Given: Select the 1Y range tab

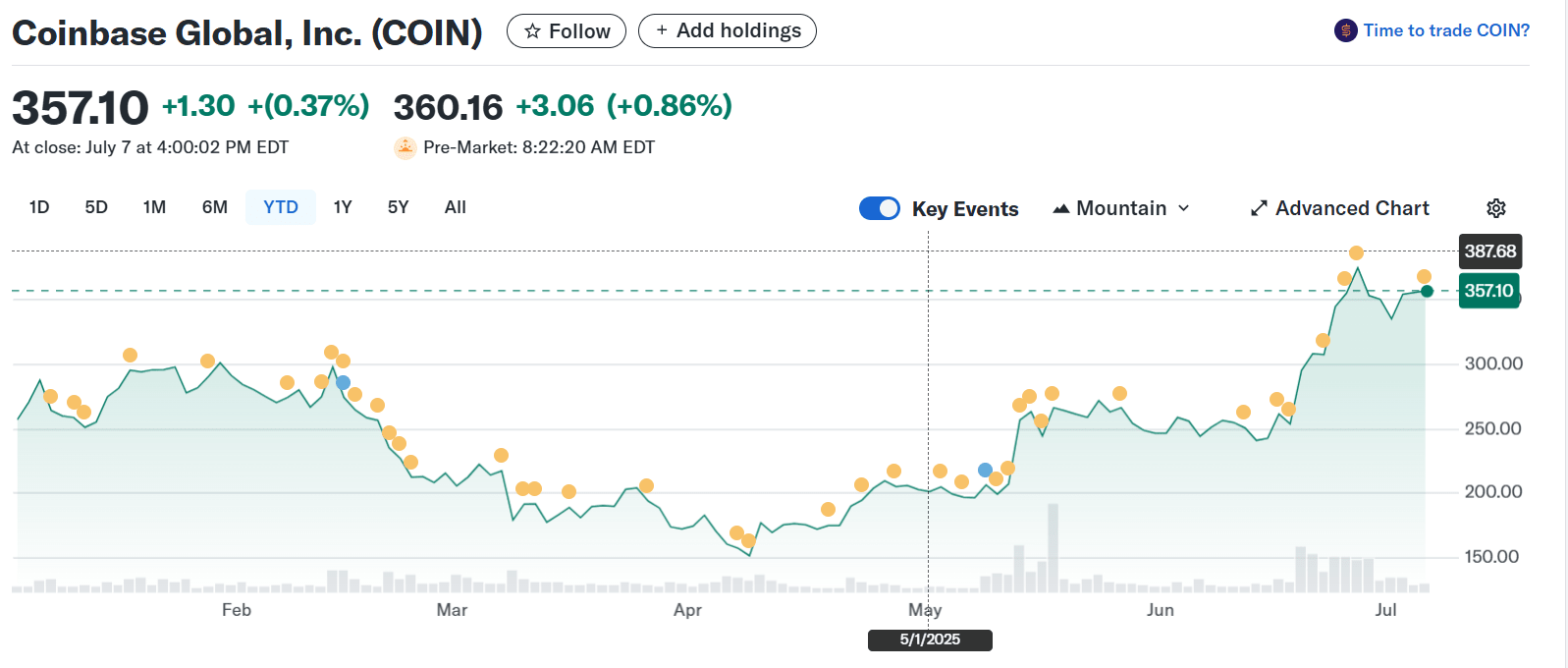Looking at the screenshot, I should point(343,207).
